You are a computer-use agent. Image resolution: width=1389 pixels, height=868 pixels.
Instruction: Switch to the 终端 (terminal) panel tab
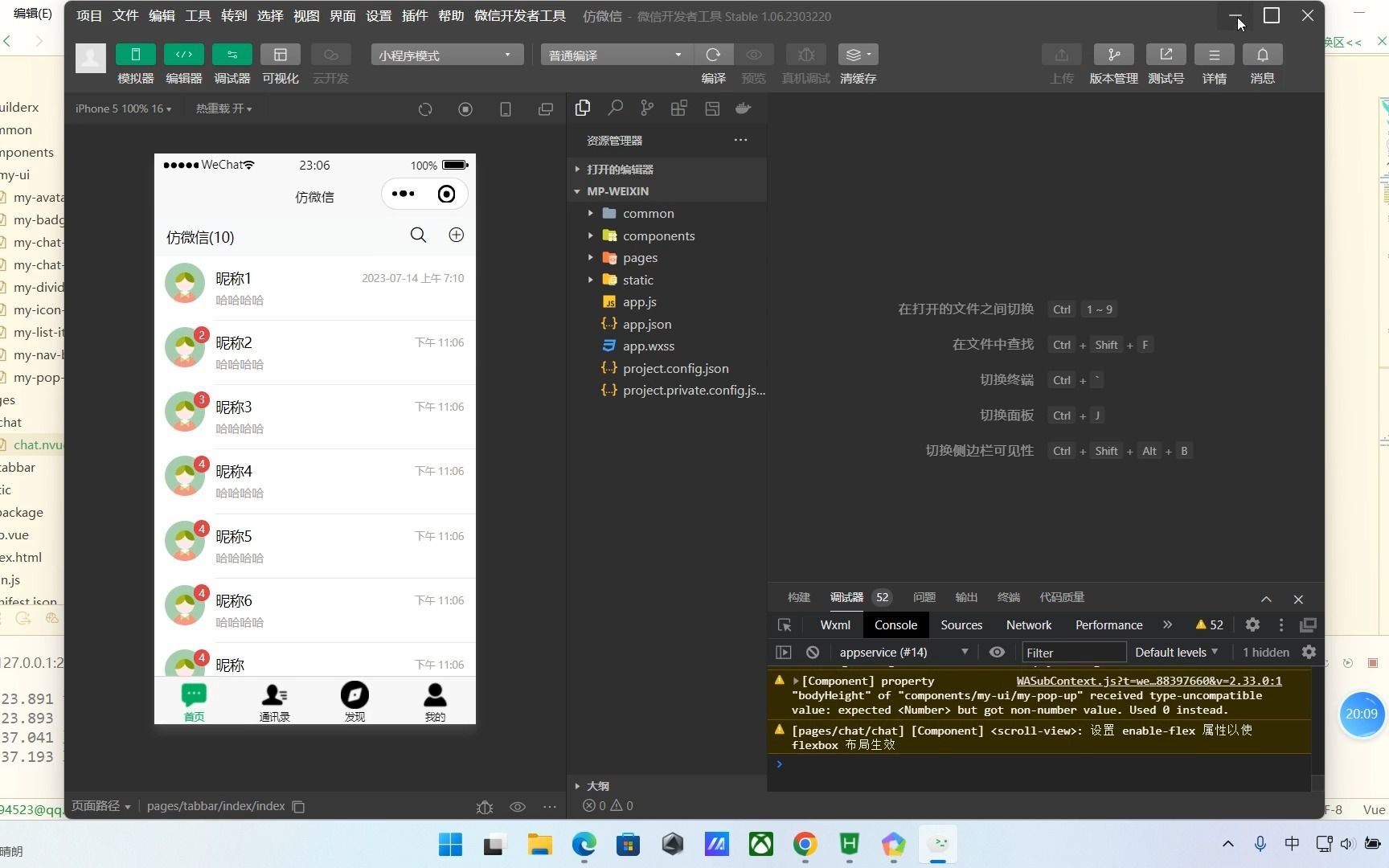(1009, 597)
